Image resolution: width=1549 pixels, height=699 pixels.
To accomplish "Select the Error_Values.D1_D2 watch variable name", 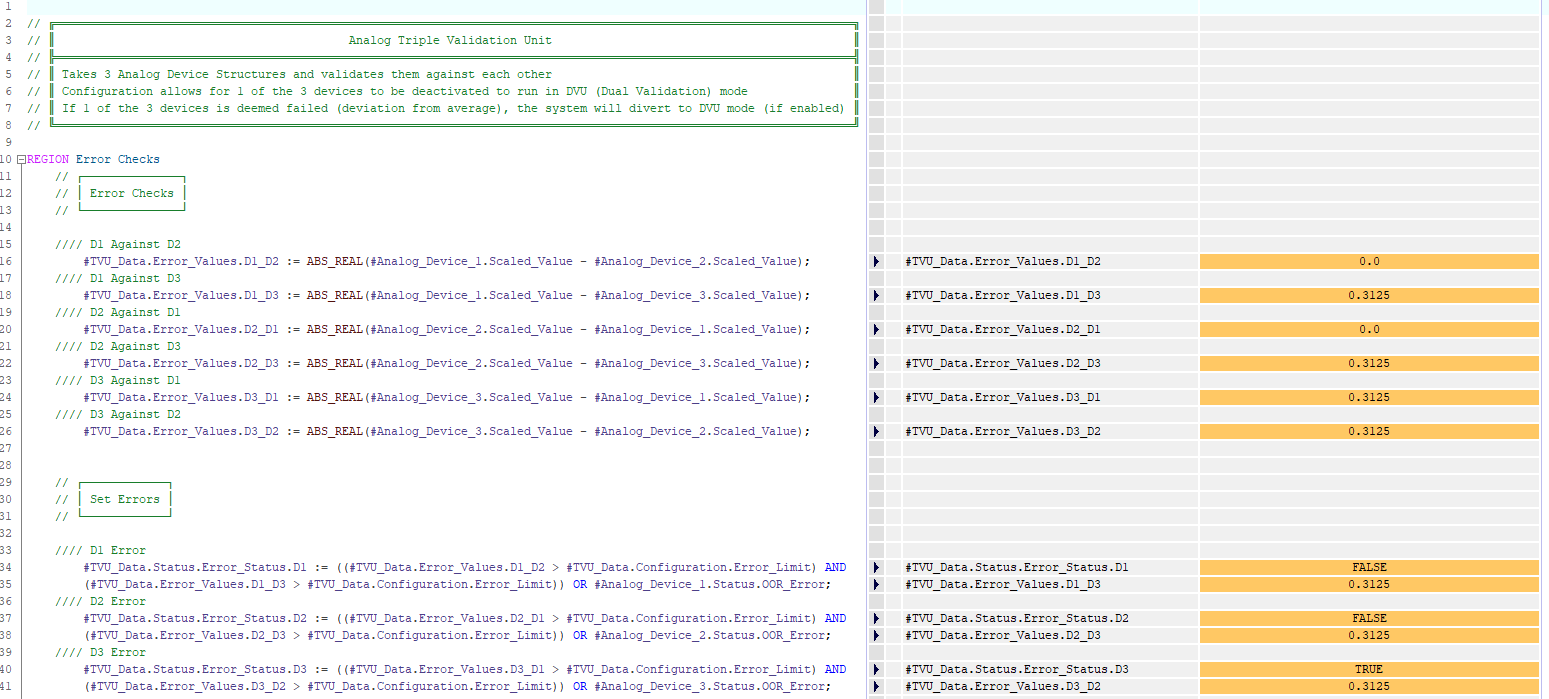I will tap(1002, 262).
